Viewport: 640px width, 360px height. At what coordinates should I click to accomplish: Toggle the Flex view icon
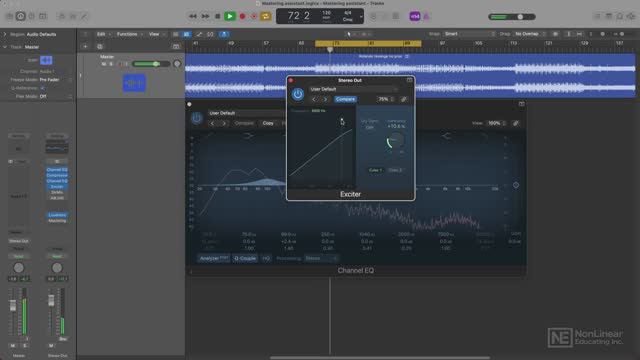pyautogui.click(x=210, y=34)
